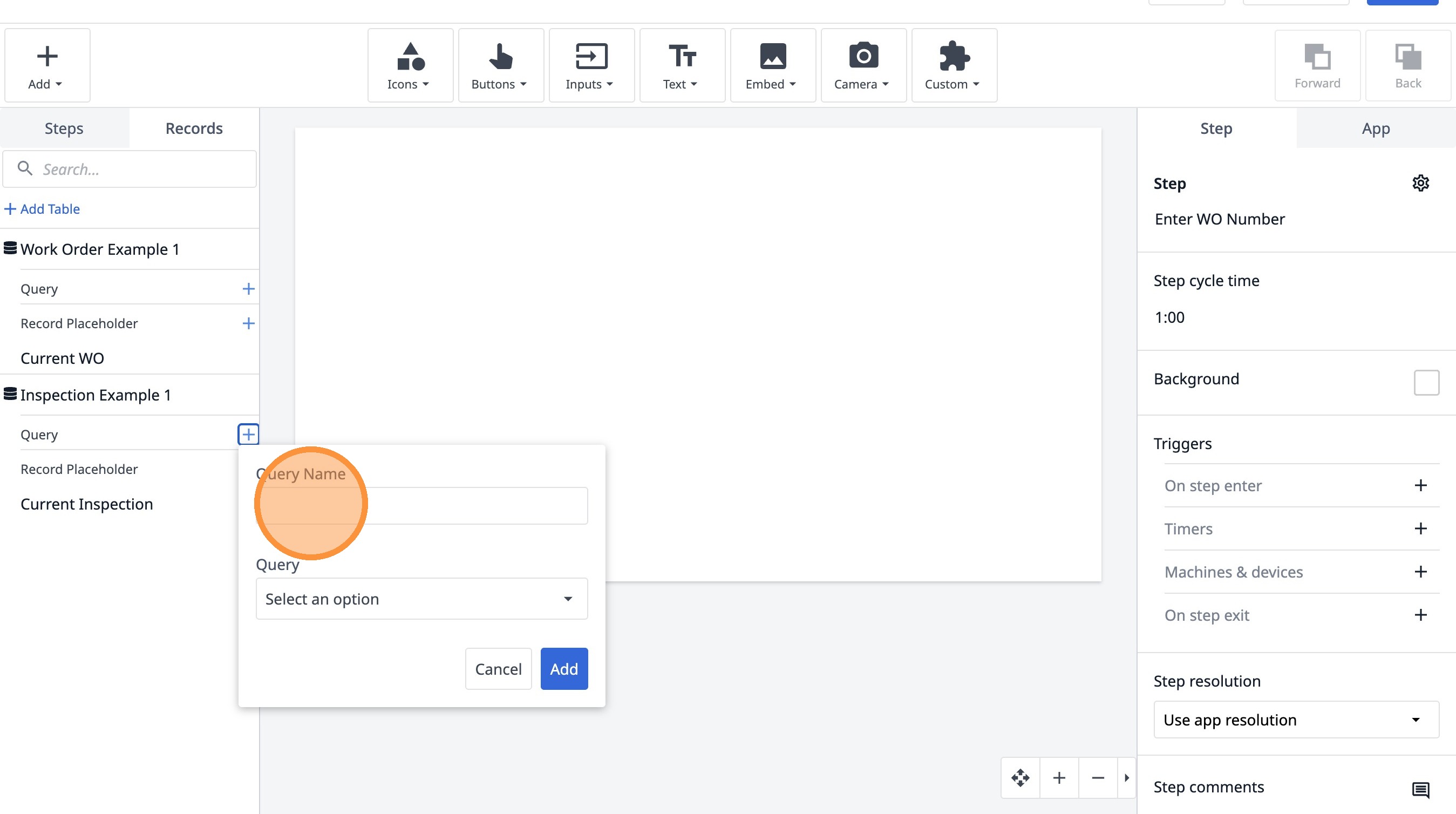Open the Camera widget dropdown

[863, 65]
